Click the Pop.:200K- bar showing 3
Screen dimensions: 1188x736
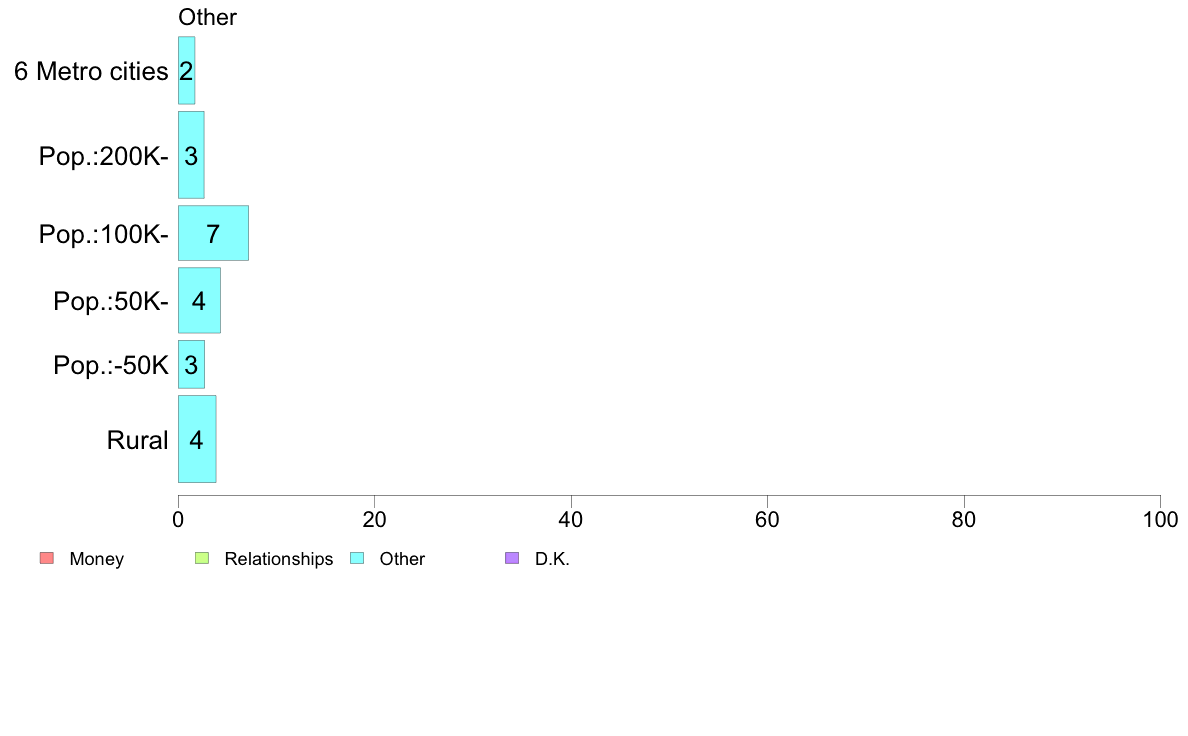pos(191,155)
